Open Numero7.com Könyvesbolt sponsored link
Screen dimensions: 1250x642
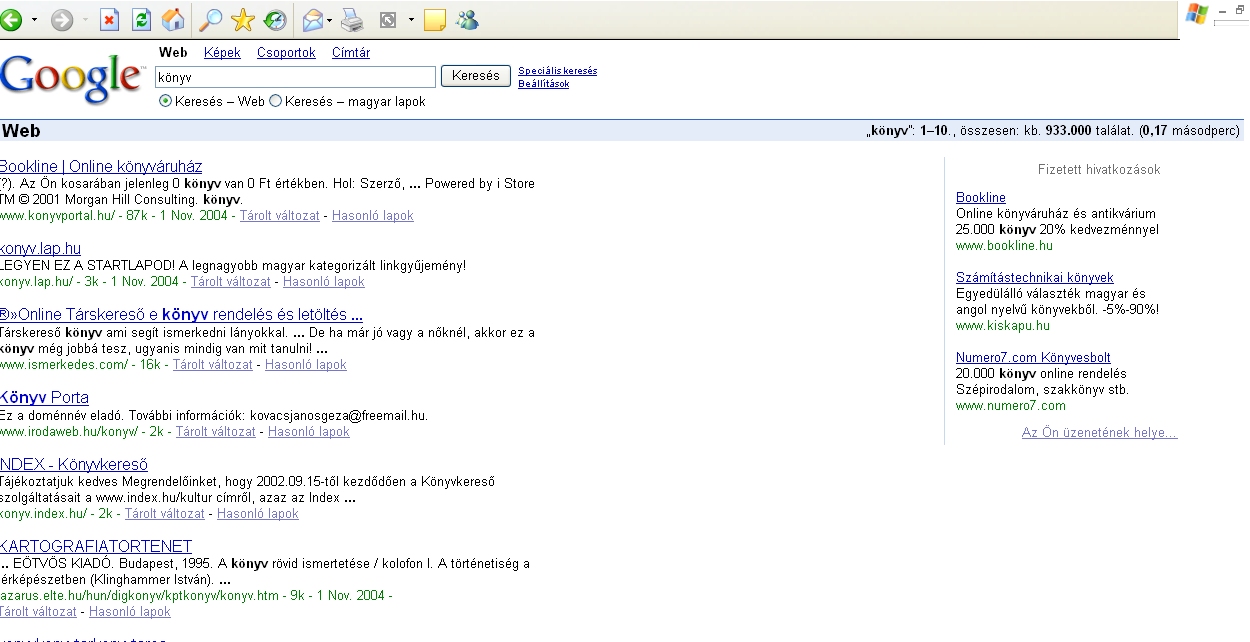click(x=1033, y=358)
